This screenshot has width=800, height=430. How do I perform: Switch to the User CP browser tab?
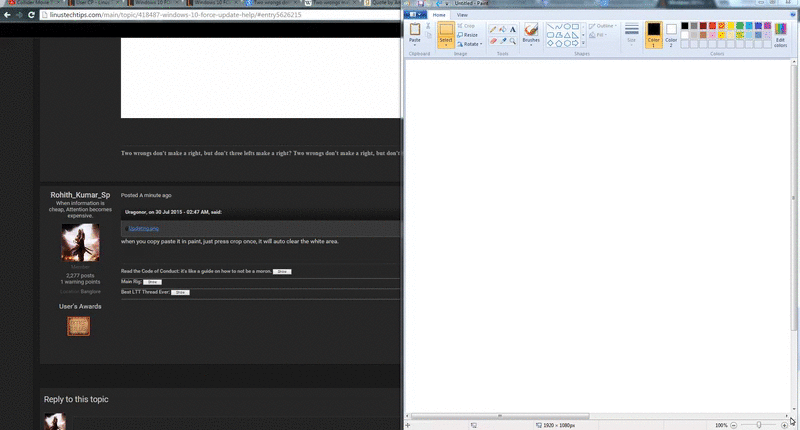94,3
